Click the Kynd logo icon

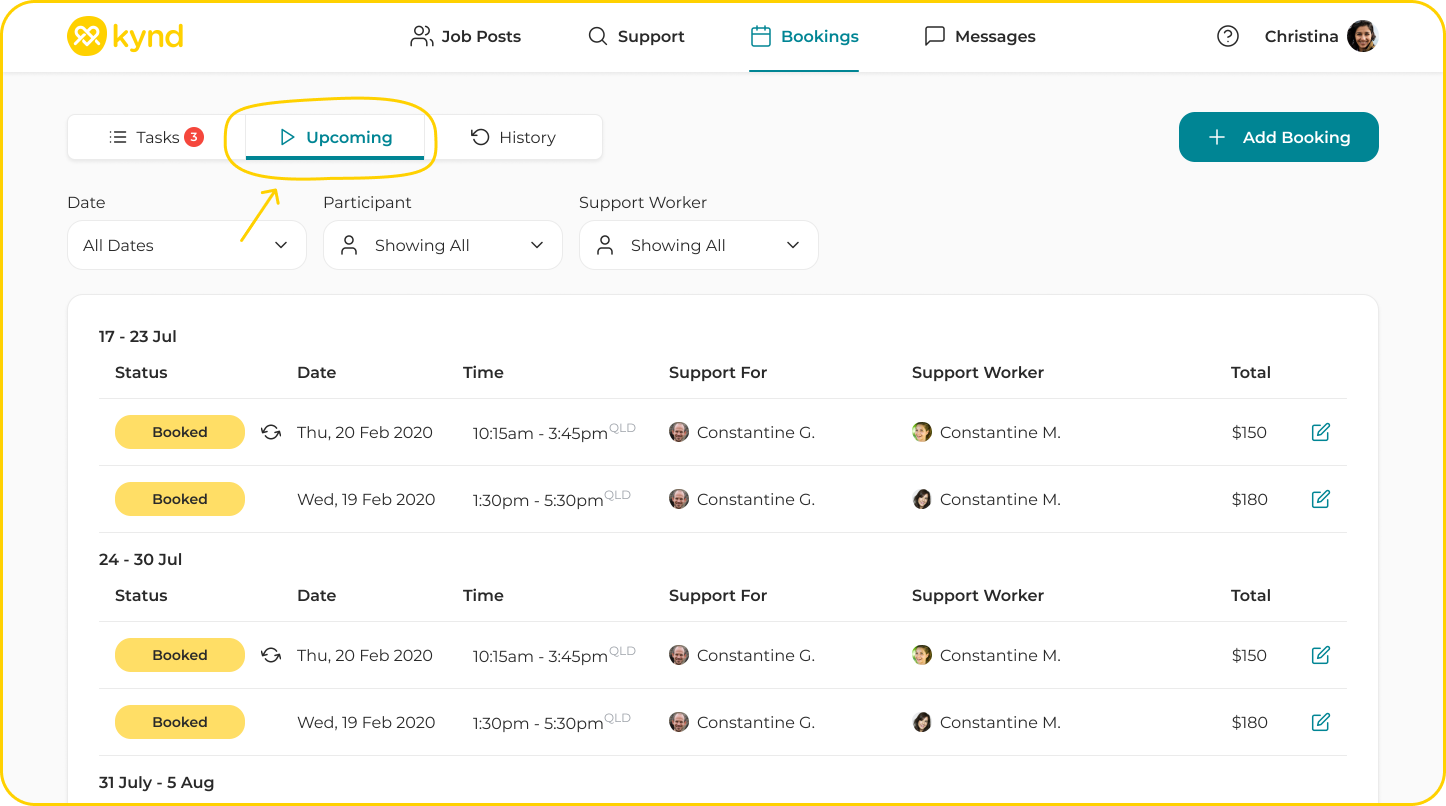[x=87, y=36]
